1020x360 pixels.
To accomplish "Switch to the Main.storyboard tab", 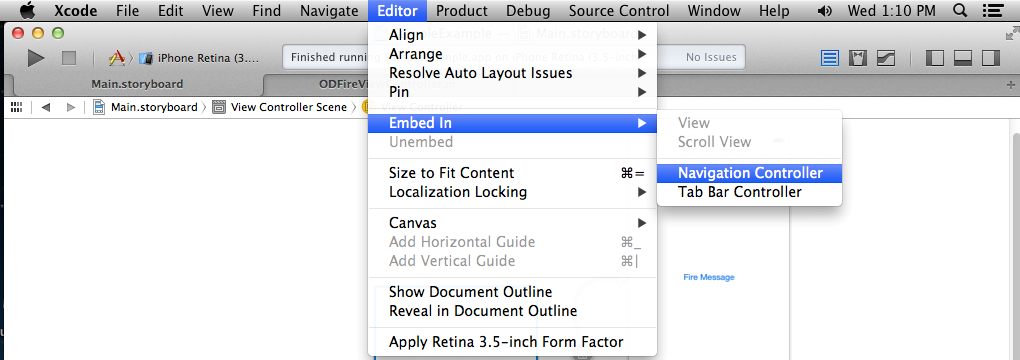I will (x=137, y=84).
